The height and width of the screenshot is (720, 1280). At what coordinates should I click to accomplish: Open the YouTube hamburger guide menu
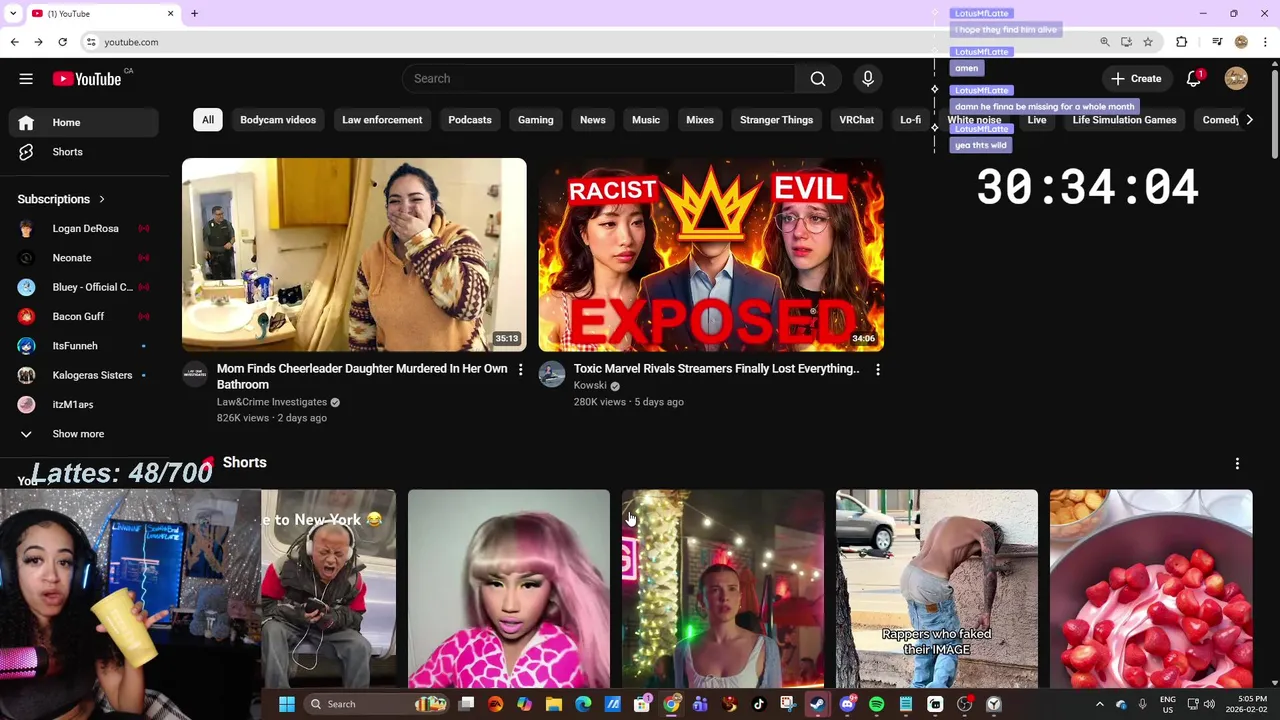pos(26,79)
